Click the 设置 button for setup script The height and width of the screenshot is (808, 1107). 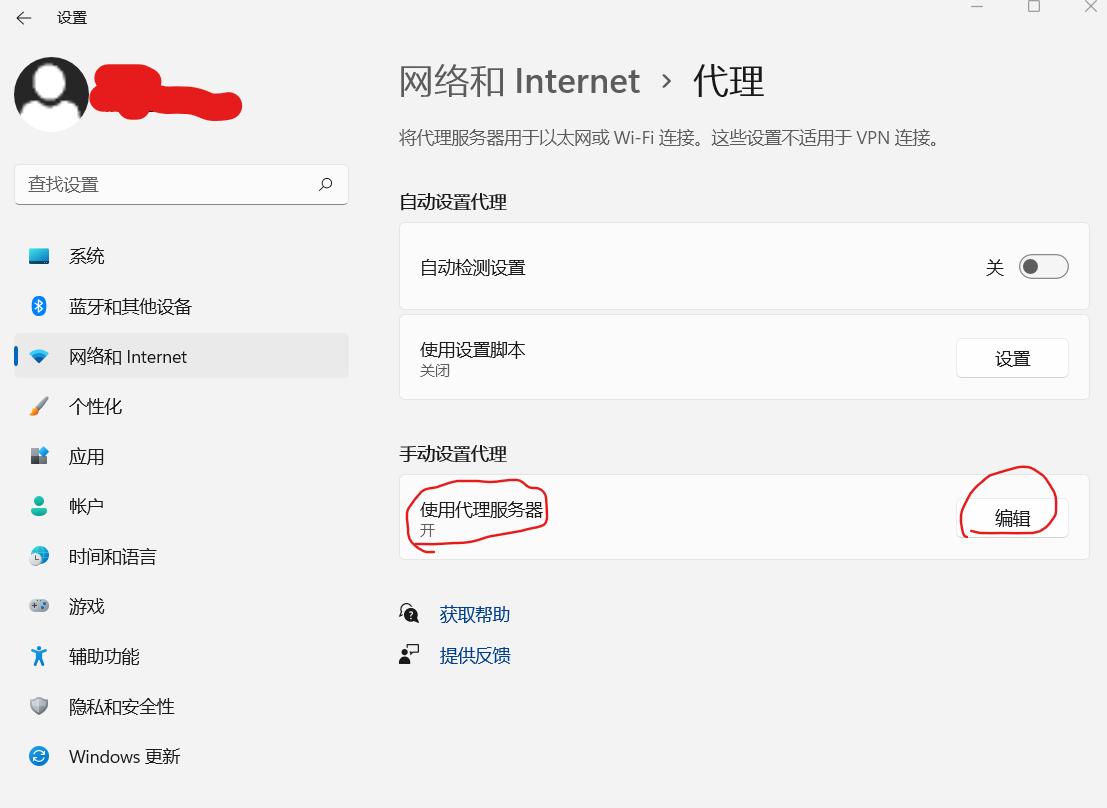(x=1012, y=357)
